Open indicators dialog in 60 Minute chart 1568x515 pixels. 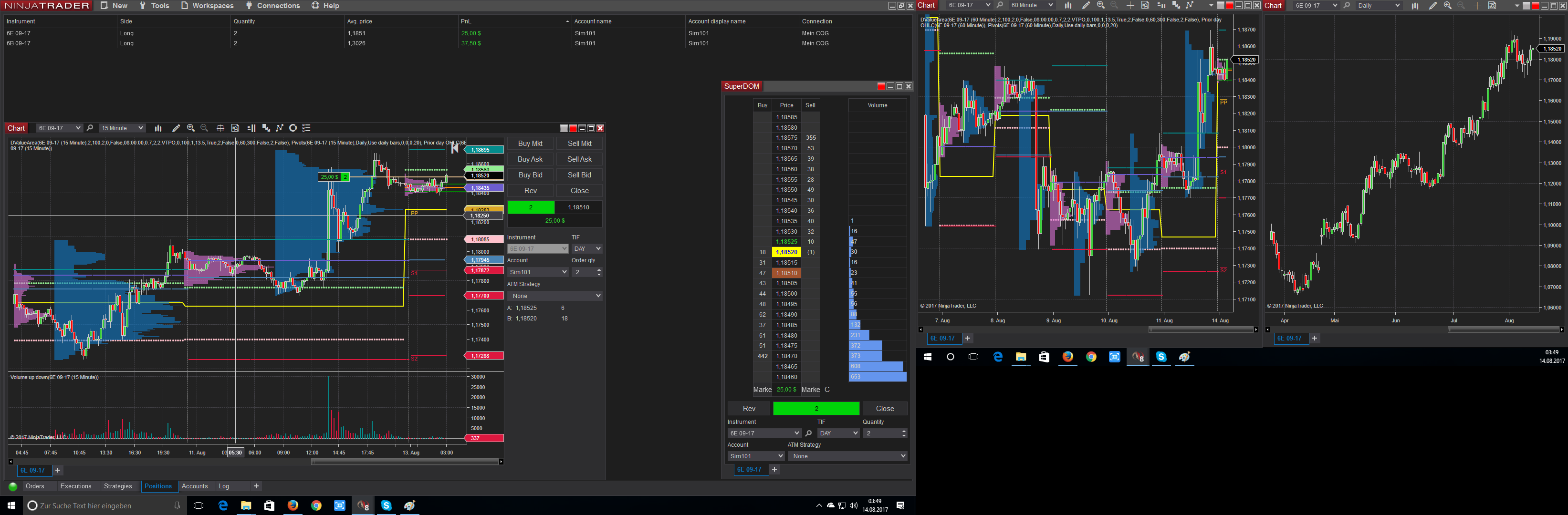pos(1175,5)
